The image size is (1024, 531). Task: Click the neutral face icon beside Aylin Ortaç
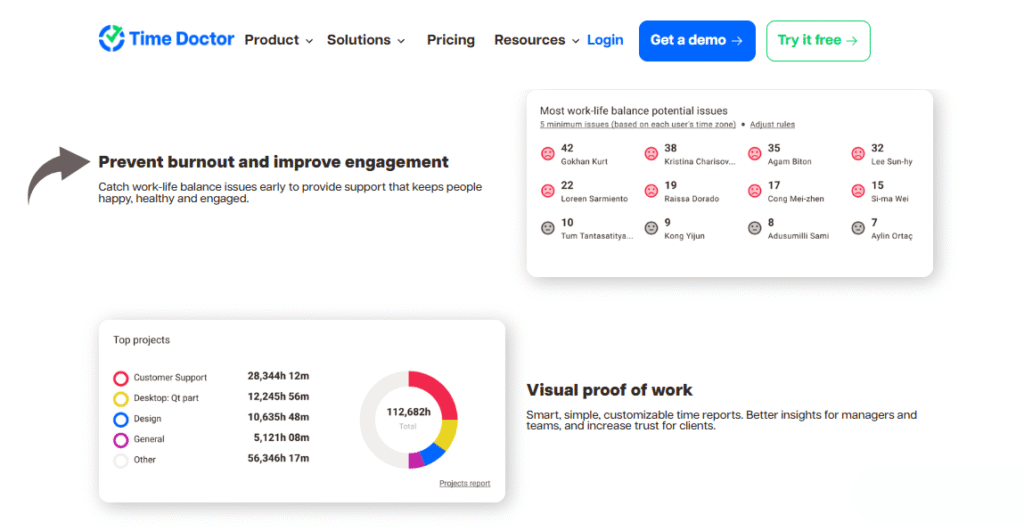(857, 228)
